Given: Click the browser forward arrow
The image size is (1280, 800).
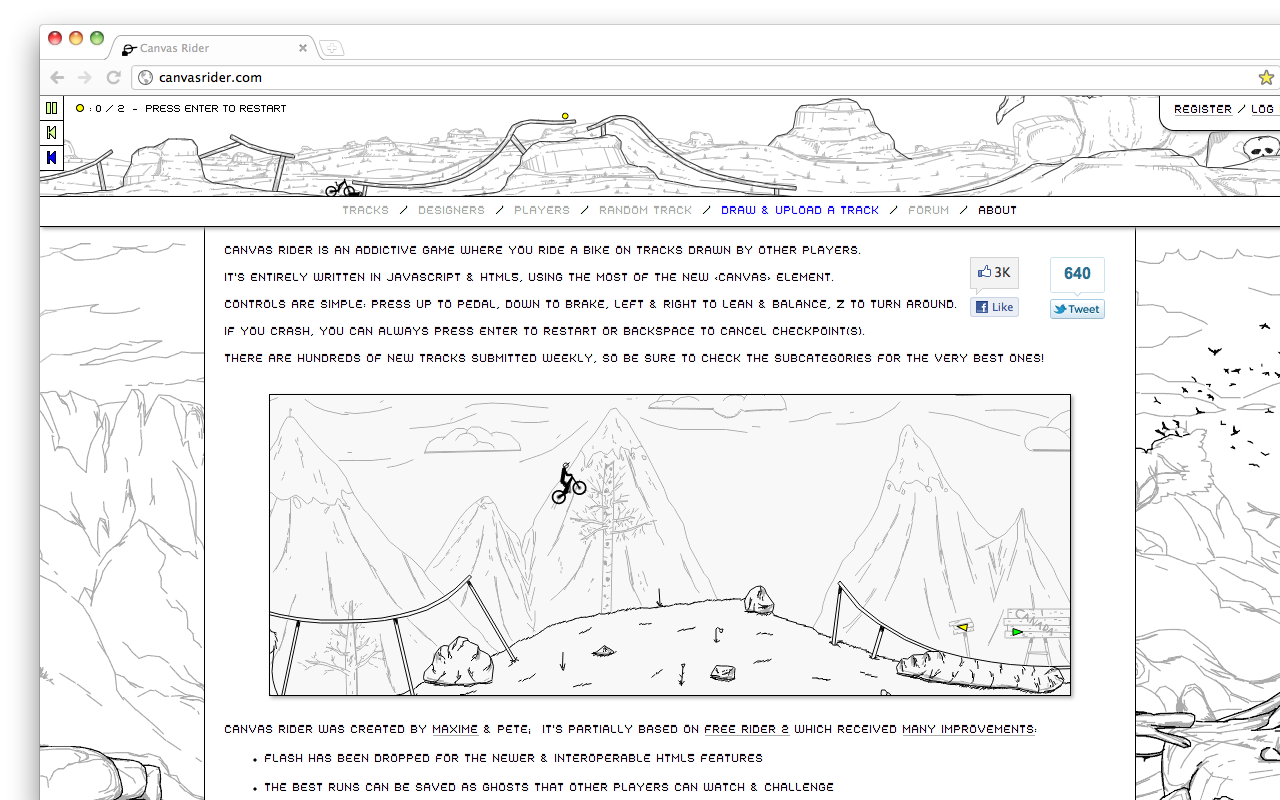Looking at the screenshot, I should point(85,77).
